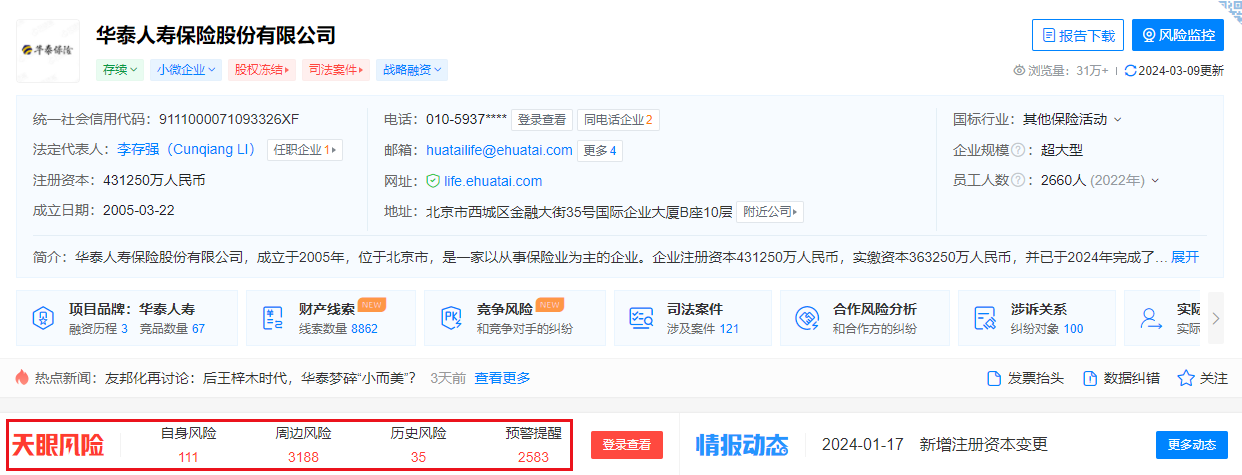The image size is (1242, 475).
Task: Click the 财产线索 card title
Action: pyautogui.click(x=326, y=309)
